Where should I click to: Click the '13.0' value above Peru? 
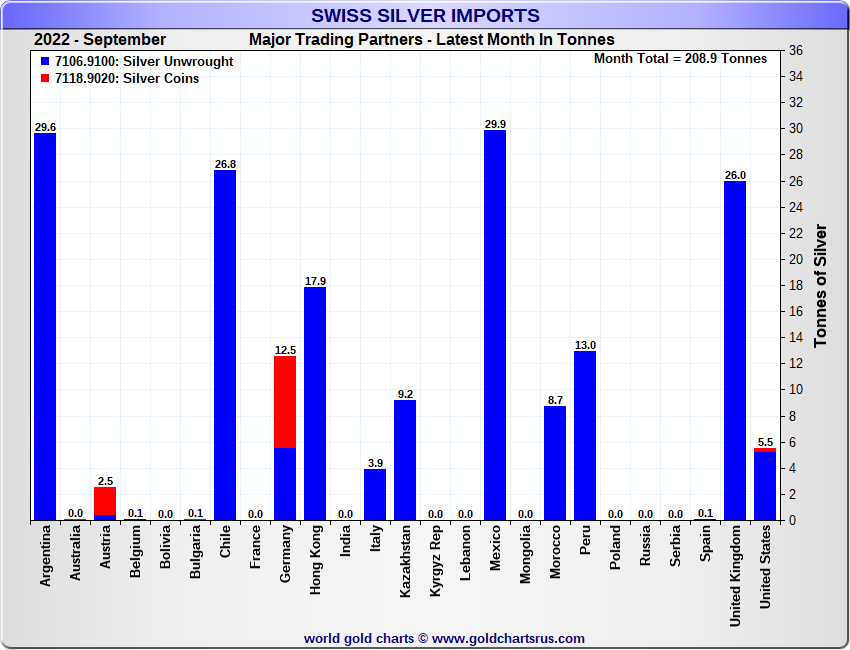[x=585, y=345]
